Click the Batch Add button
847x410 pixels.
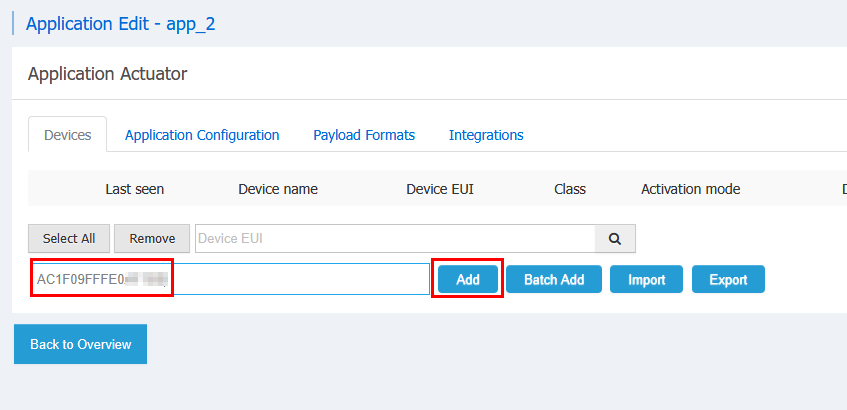(554, 279)
